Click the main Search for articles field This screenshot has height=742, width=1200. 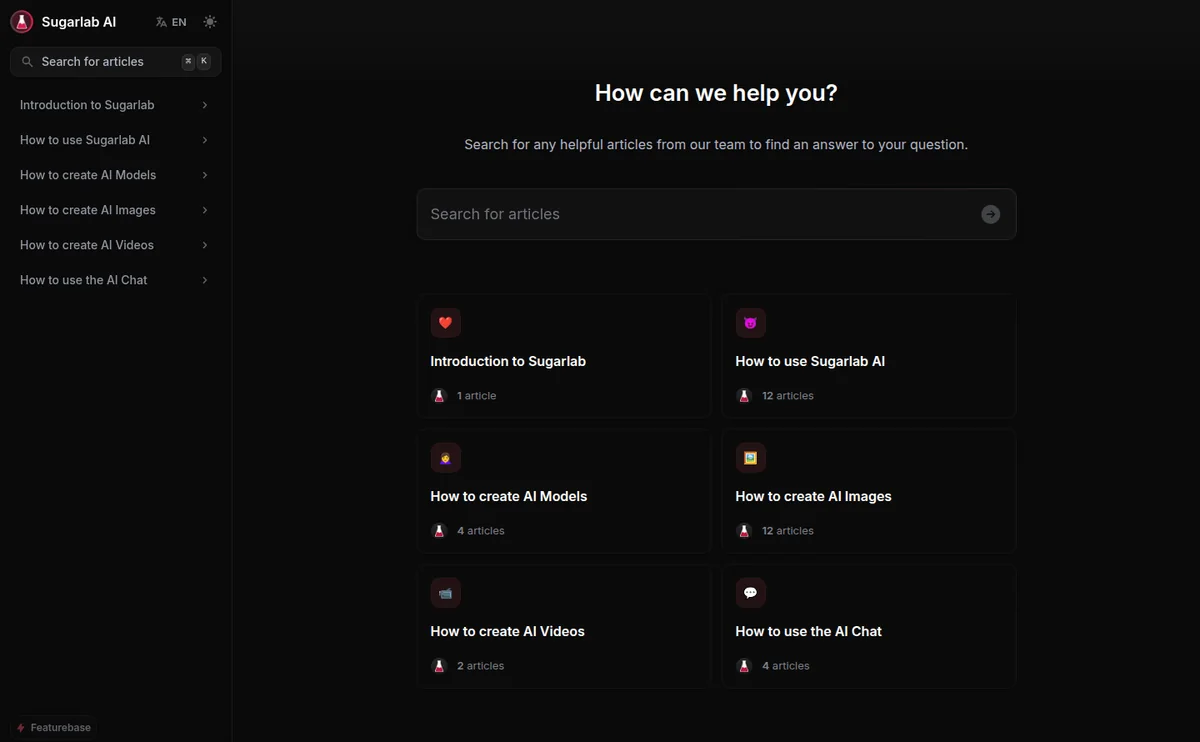[x=716, y=214]
